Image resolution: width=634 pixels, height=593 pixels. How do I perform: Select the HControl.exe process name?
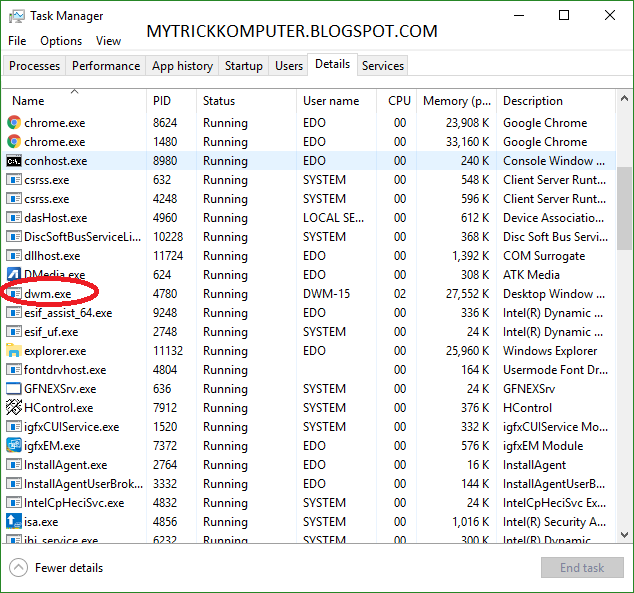pyautogui.click(x=59, y=408)
